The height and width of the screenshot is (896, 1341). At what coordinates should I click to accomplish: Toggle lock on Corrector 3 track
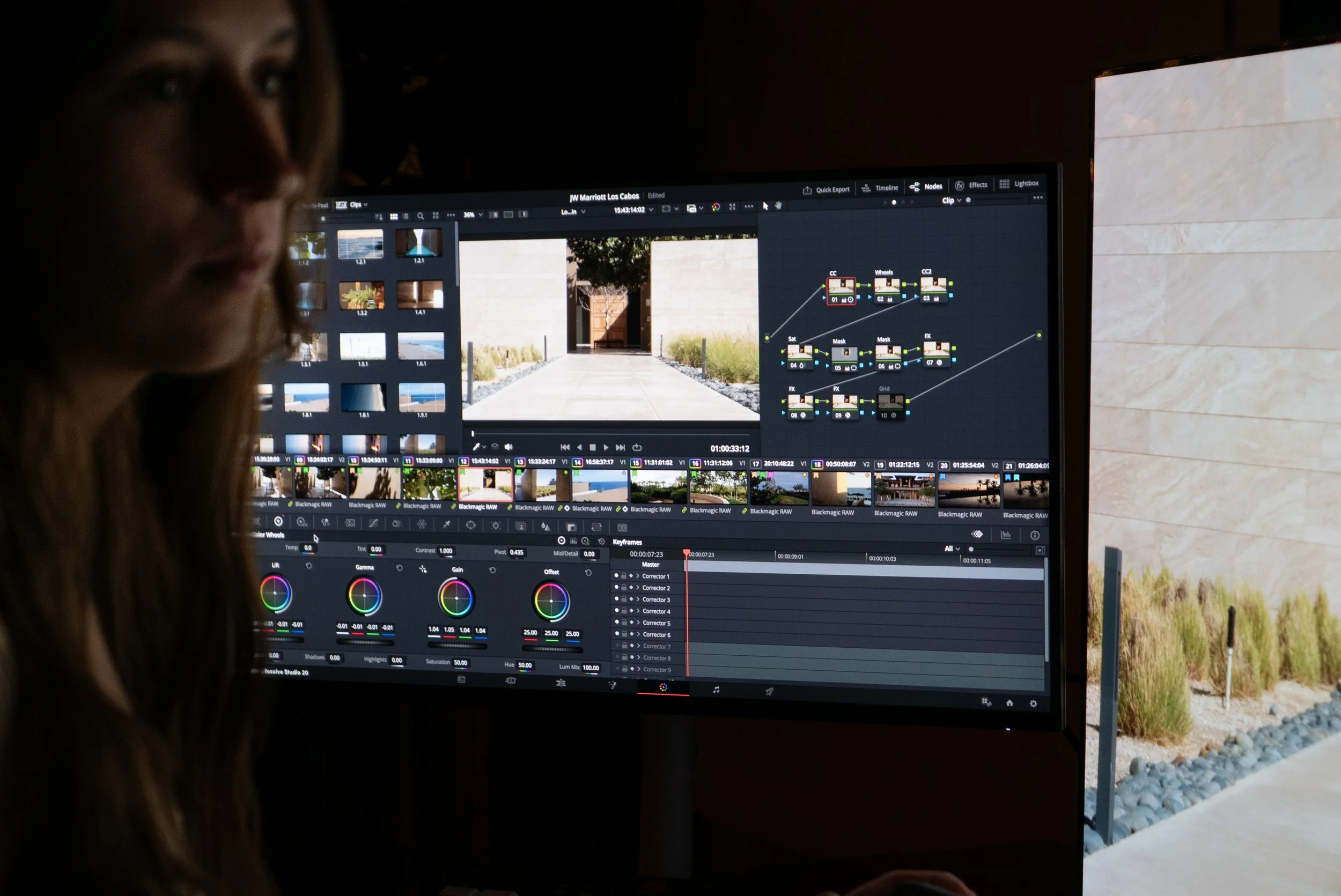coord(624,599)
